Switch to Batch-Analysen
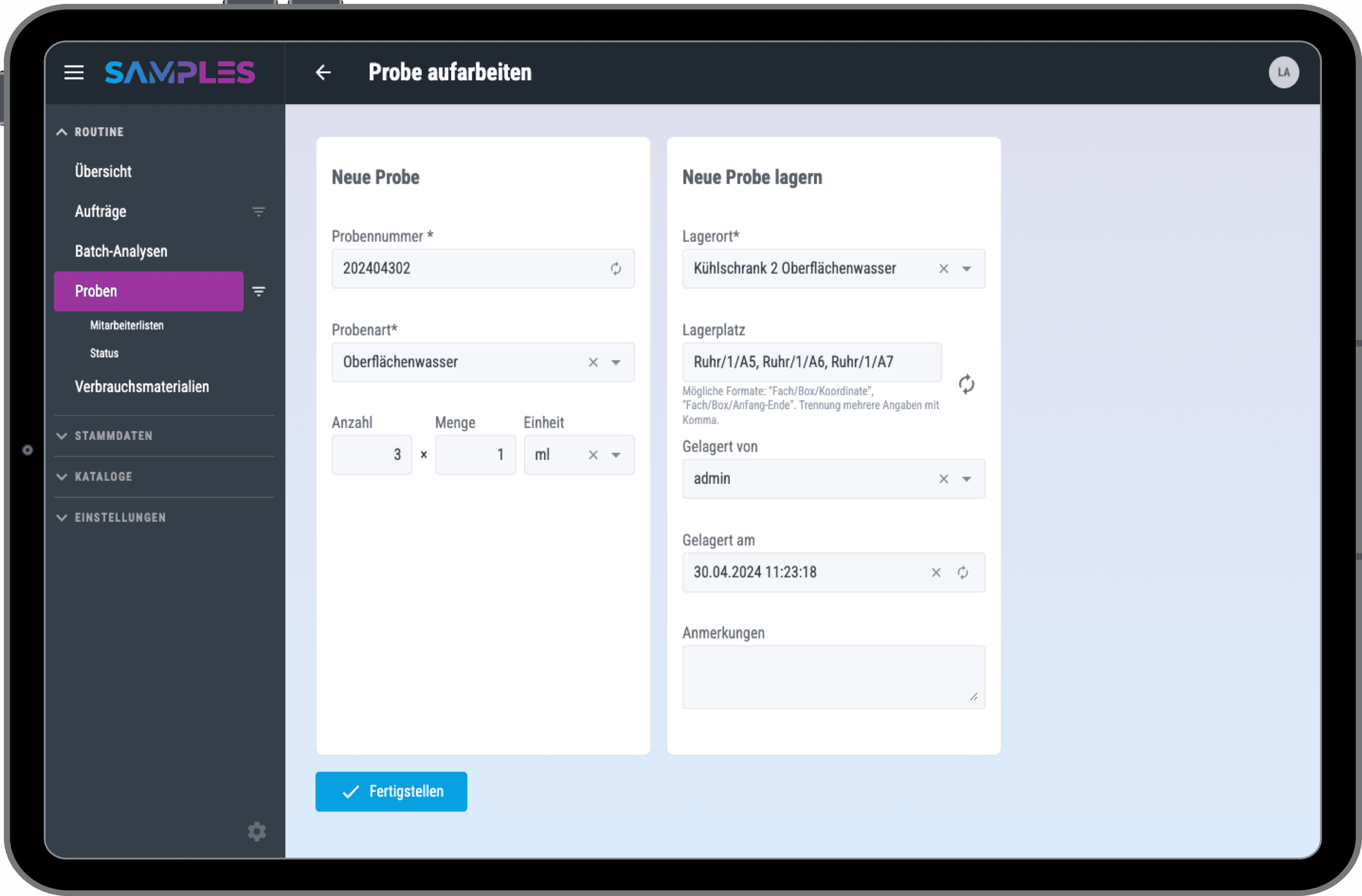The image size is (1362, 896). [121, 251]
